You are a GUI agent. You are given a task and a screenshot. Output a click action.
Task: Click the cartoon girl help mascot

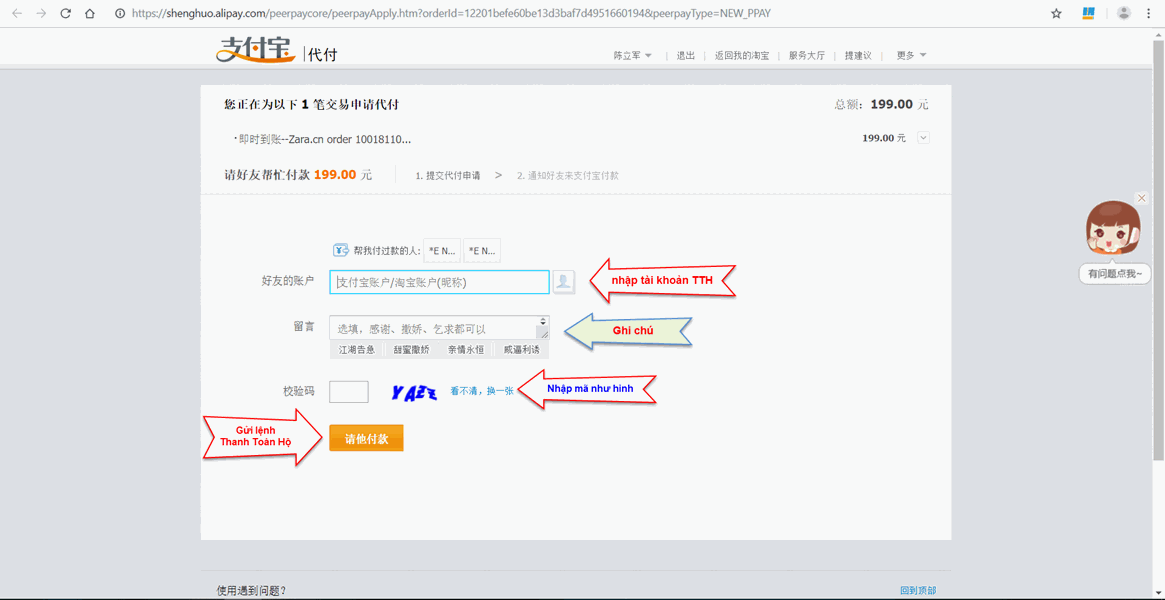coord(1112,229)
